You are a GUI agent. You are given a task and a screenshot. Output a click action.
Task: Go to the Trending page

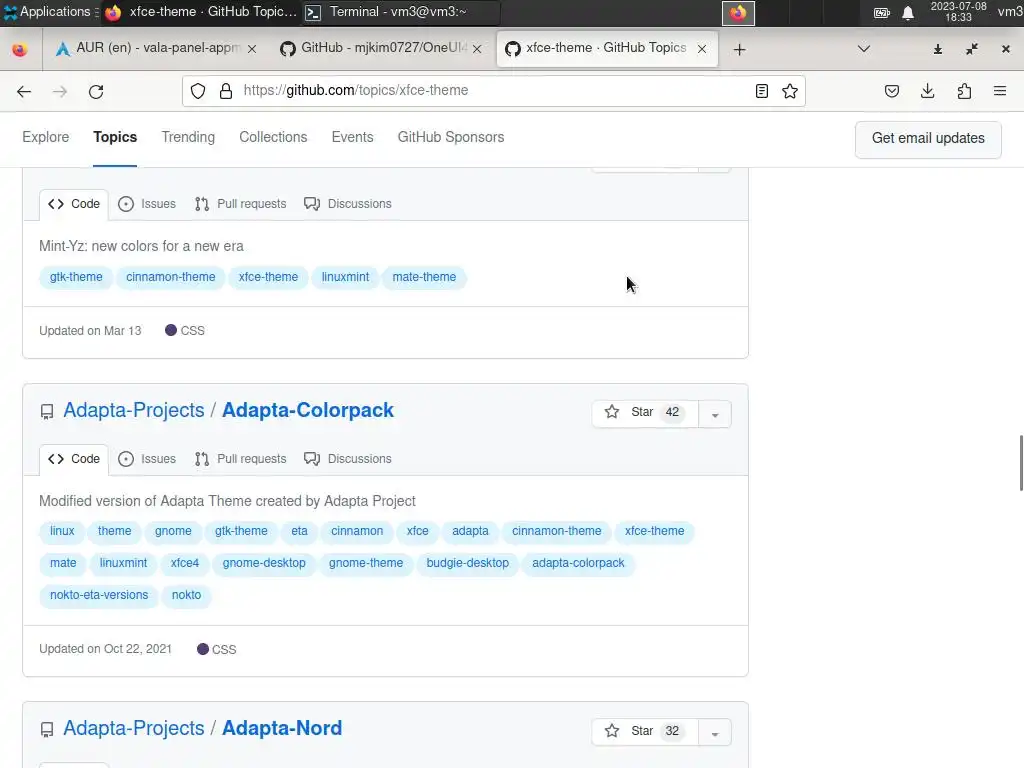click(x=188, y=137)
